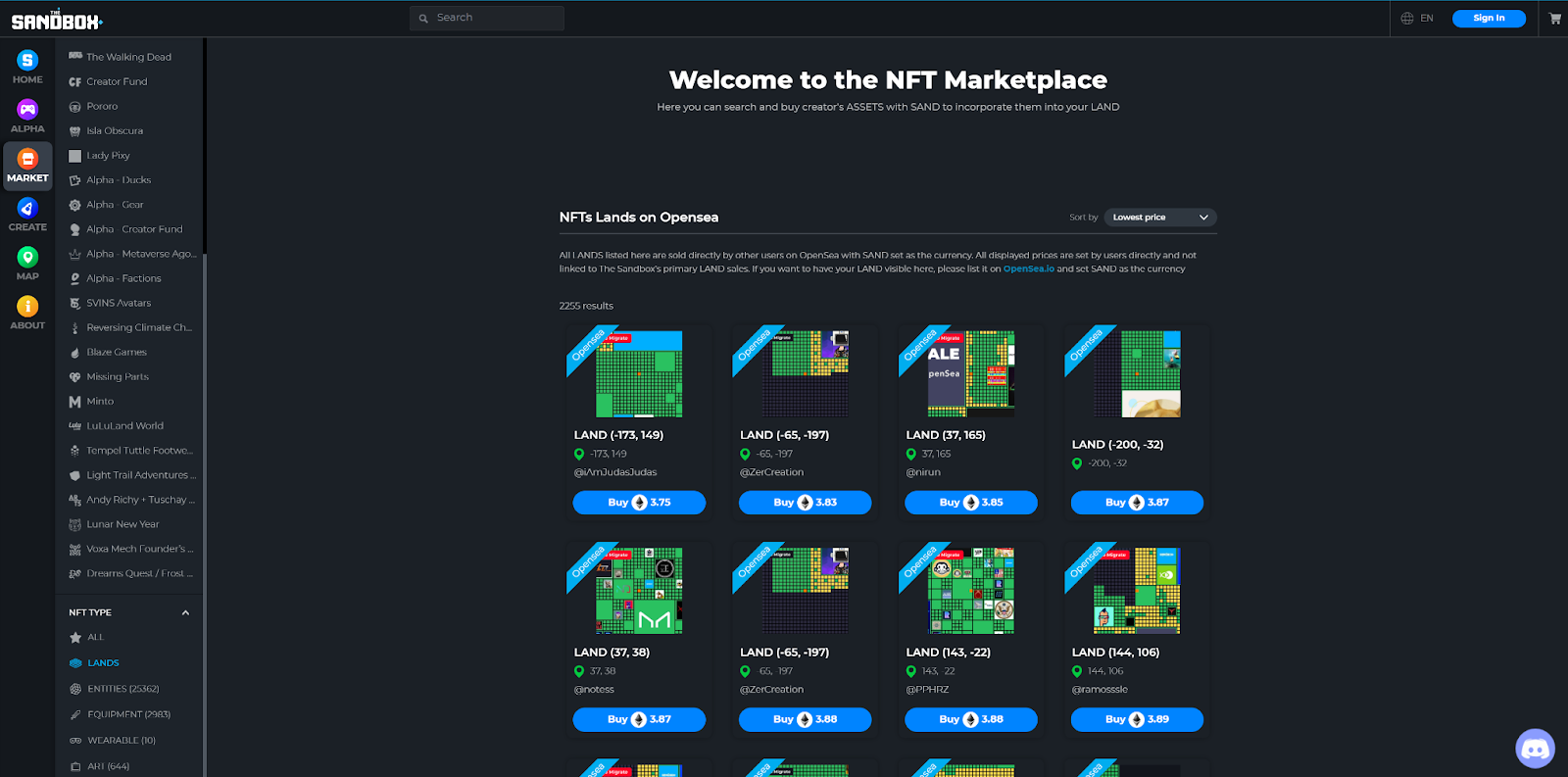Open the Sort by Lowest price dropdown

point(1160,218)
